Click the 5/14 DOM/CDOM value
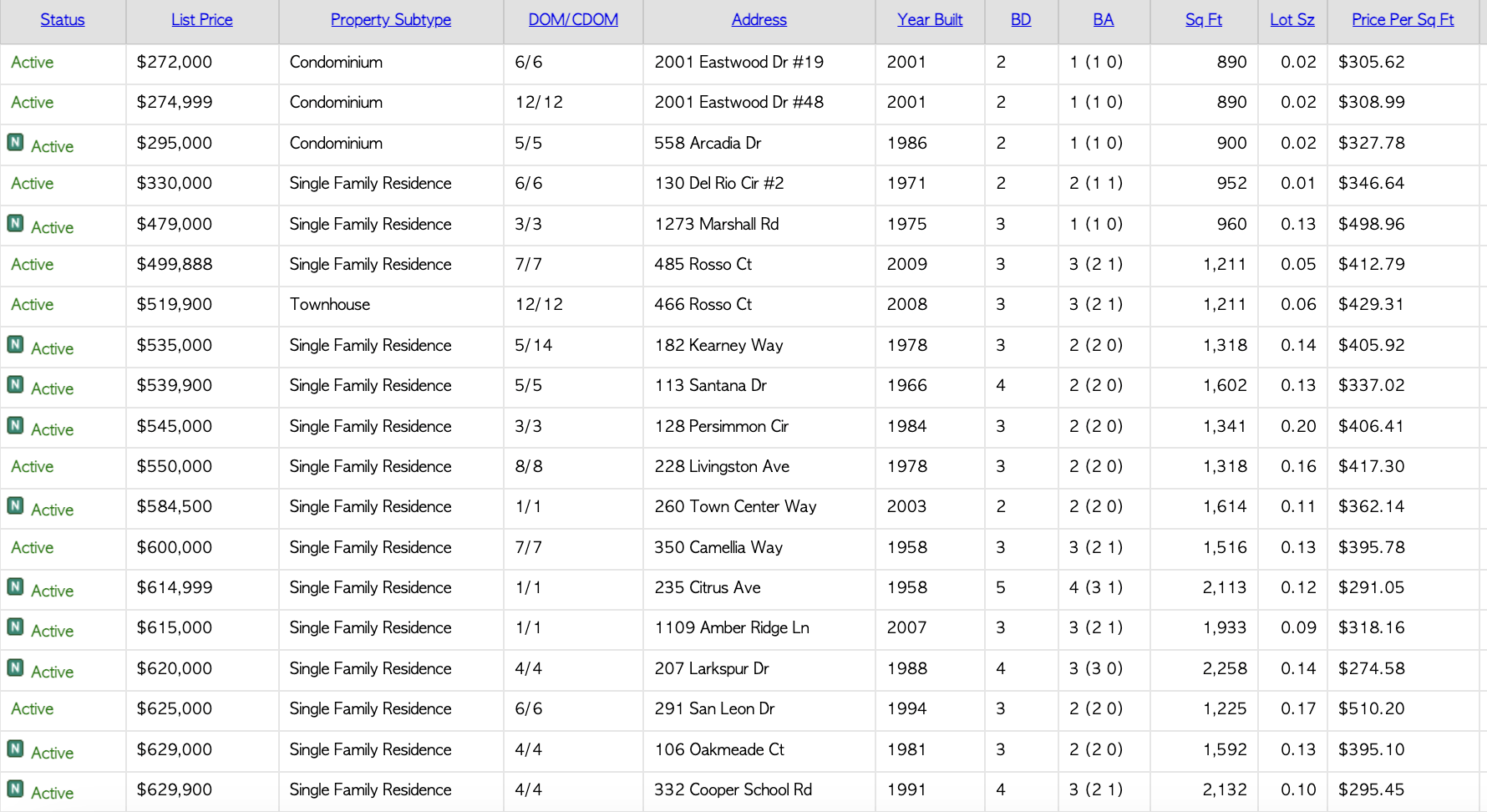This screenshot has width=1487, height=812. click(x=534, y=346)
